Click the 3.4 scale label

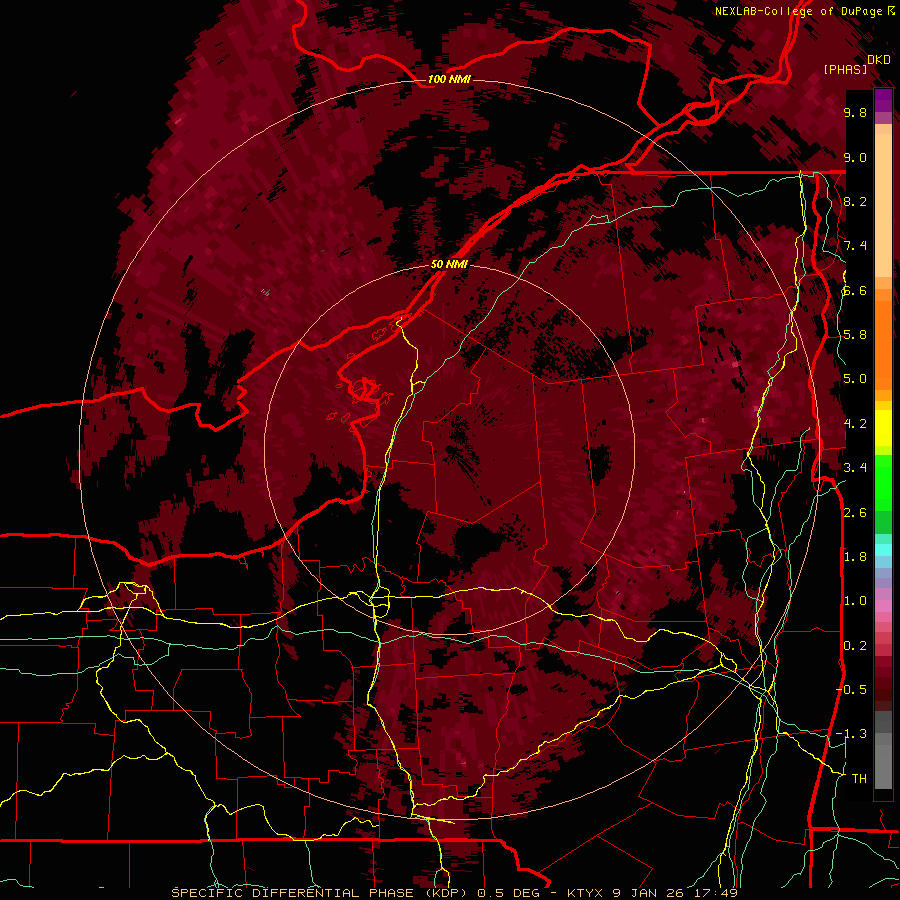[x=855, y=467]
